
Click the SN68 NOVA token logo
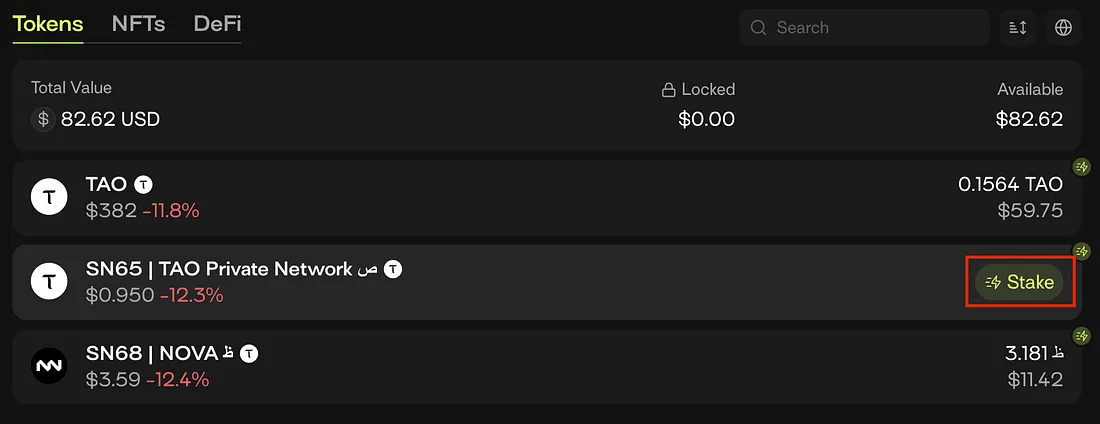(x=49, y=366)
